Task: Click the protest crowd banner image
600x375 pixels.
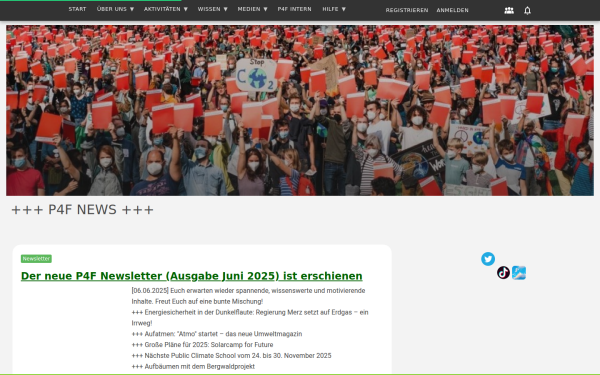Action: tap(300, 111)
